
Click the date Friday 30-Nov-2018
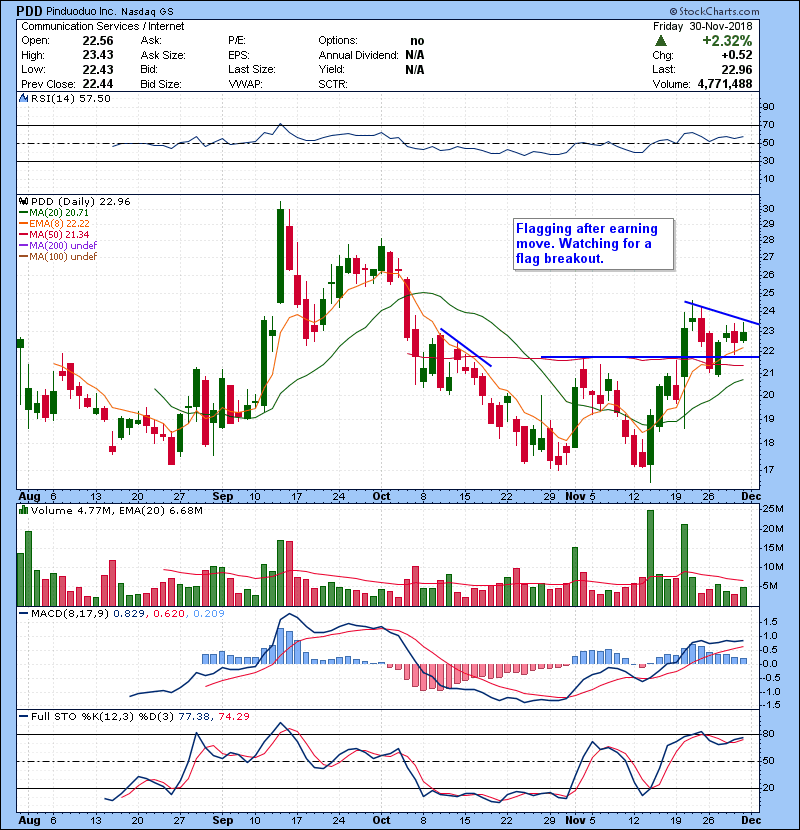(x=703, y=26)
